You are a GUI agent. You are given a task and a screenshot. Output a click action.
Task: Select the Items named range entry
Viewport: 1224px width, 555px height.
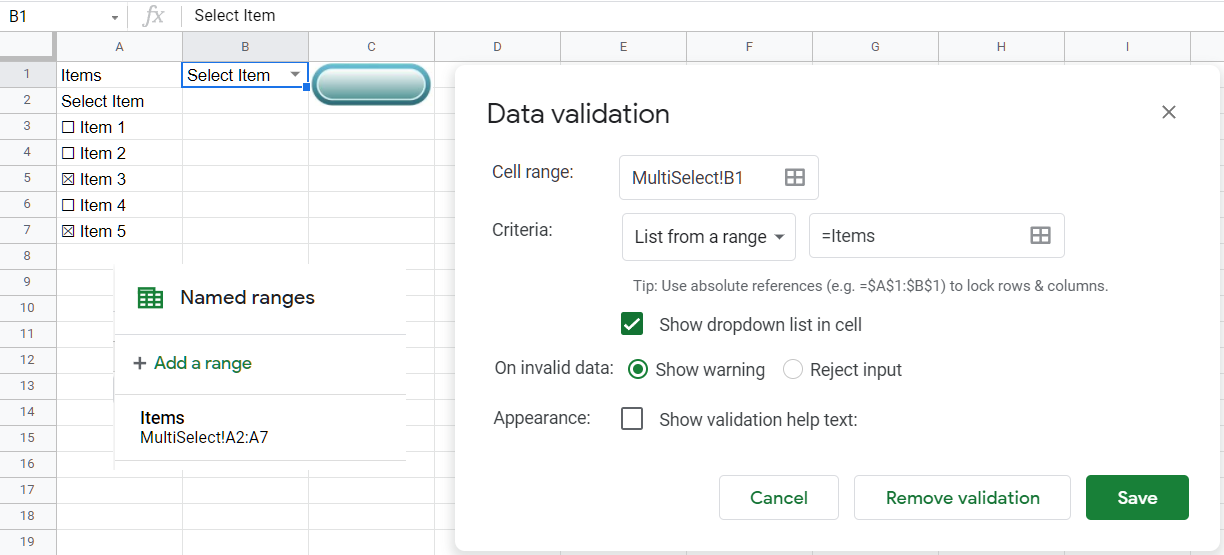tap(204, 427)
